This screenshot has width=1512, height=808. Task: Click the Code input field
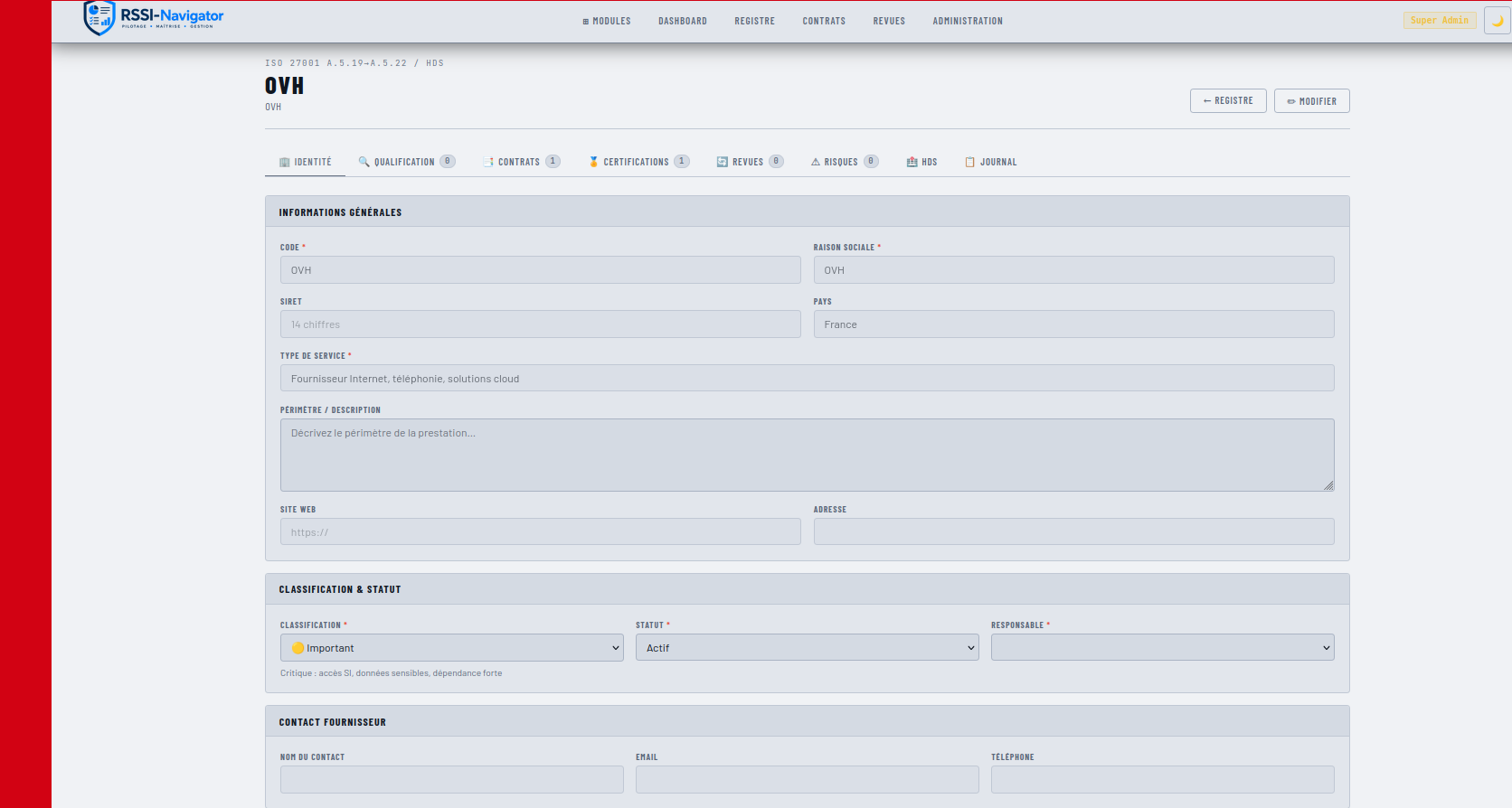[541, 270]
